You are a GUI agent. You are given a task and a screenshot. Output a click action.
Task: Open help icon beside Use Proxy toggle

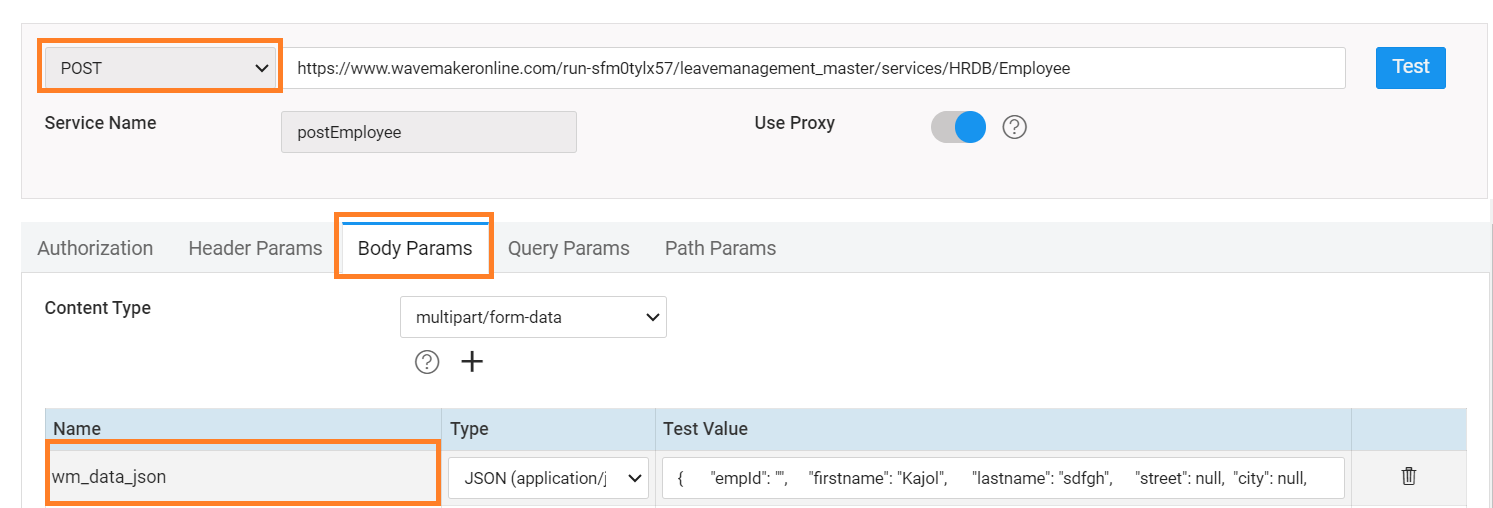click(x=1014, y=127)
